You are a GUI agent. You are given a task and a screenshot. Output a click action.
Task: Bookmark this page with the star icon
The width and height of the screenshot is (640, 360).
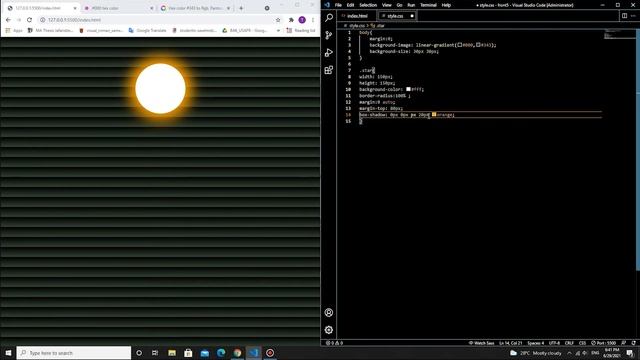click(278, 20)
